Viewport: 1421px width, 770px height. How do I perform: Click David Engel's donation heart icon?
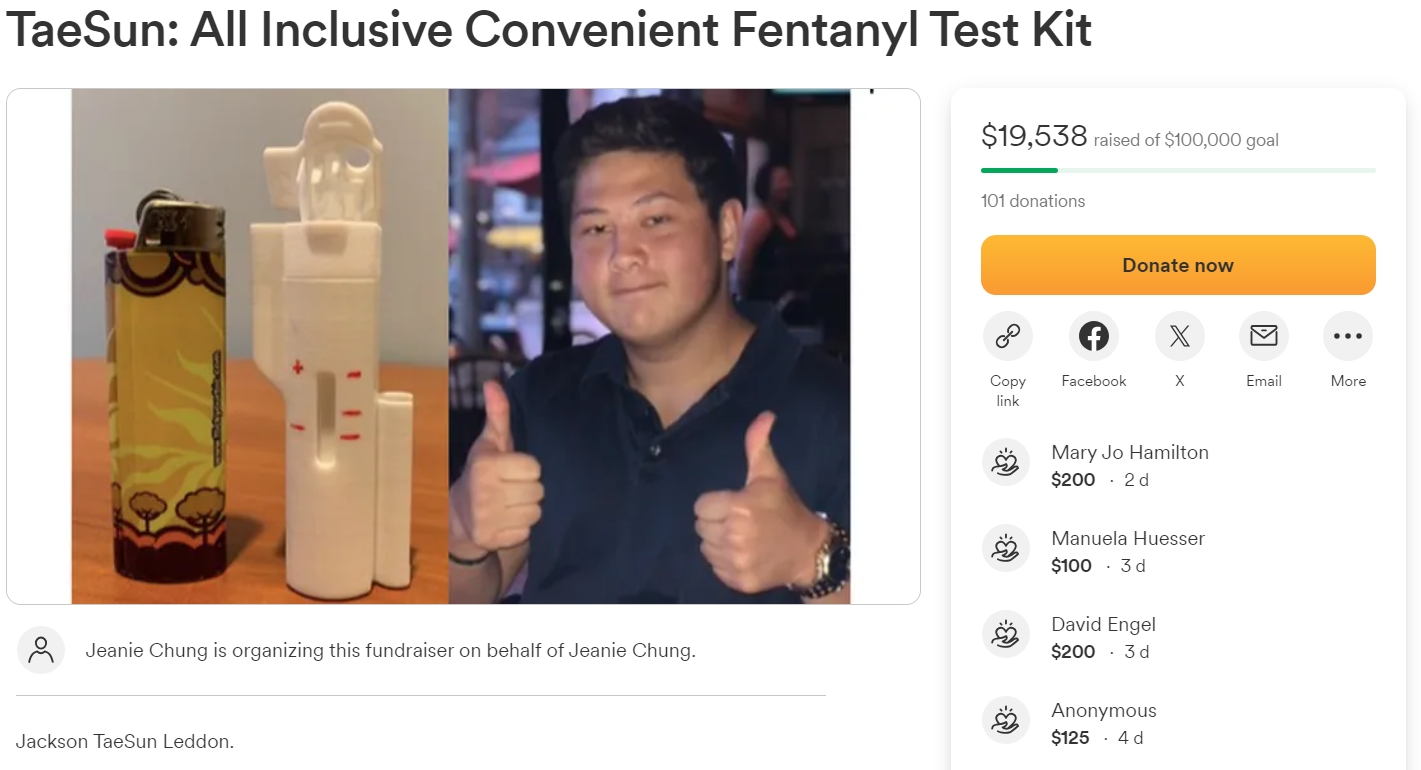point(1006,635)
